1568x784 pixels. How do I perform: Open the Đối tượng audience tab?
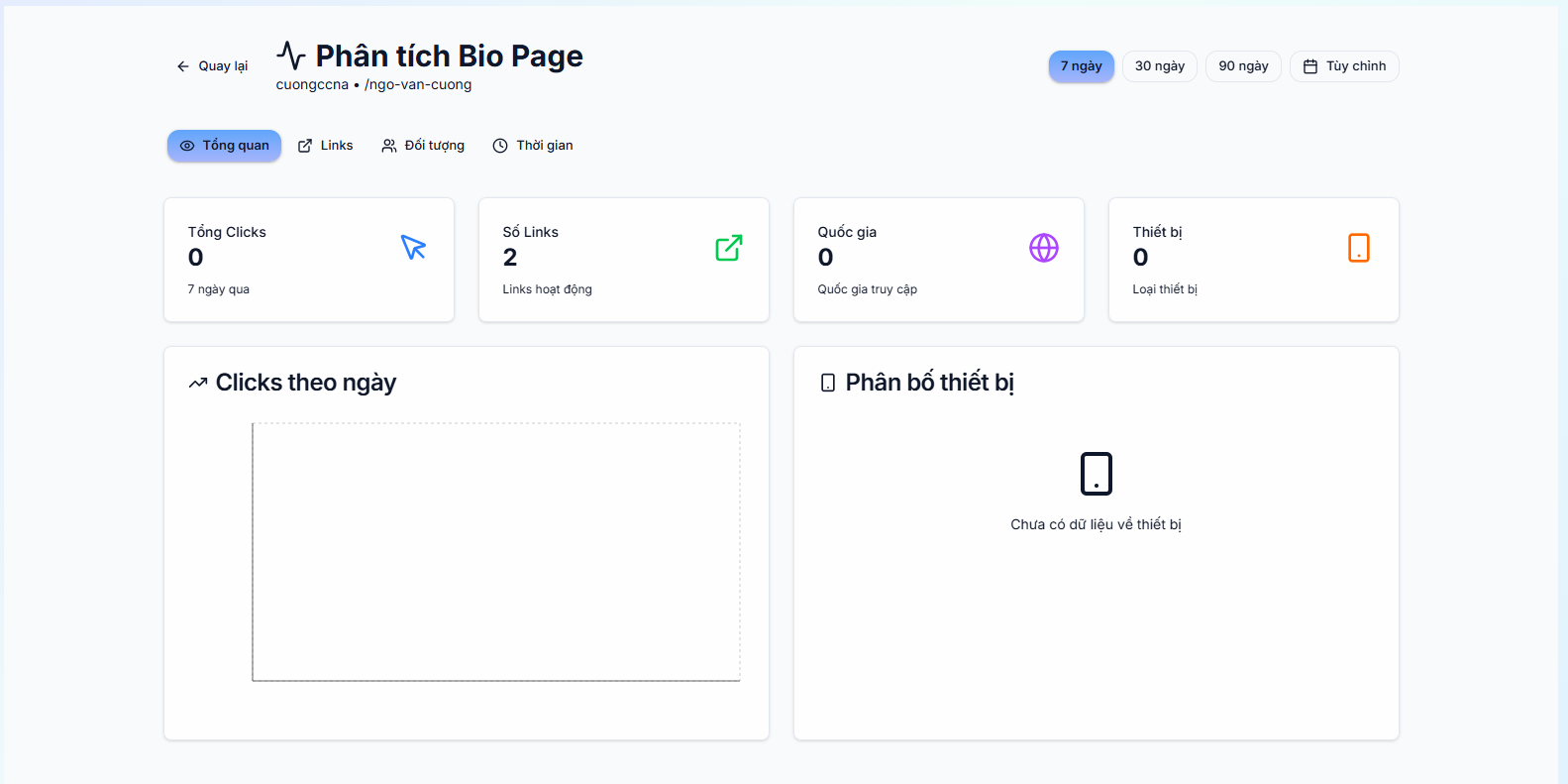[423, 146]
